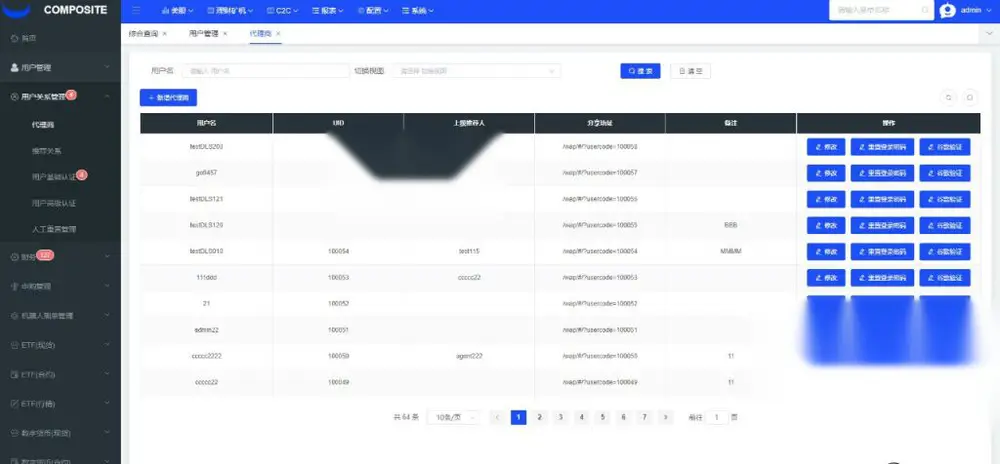The height and width of the screenshot is (464, 1000).
Task: Click the testDLS203 username cell
Action: click(x=206, y=147)
